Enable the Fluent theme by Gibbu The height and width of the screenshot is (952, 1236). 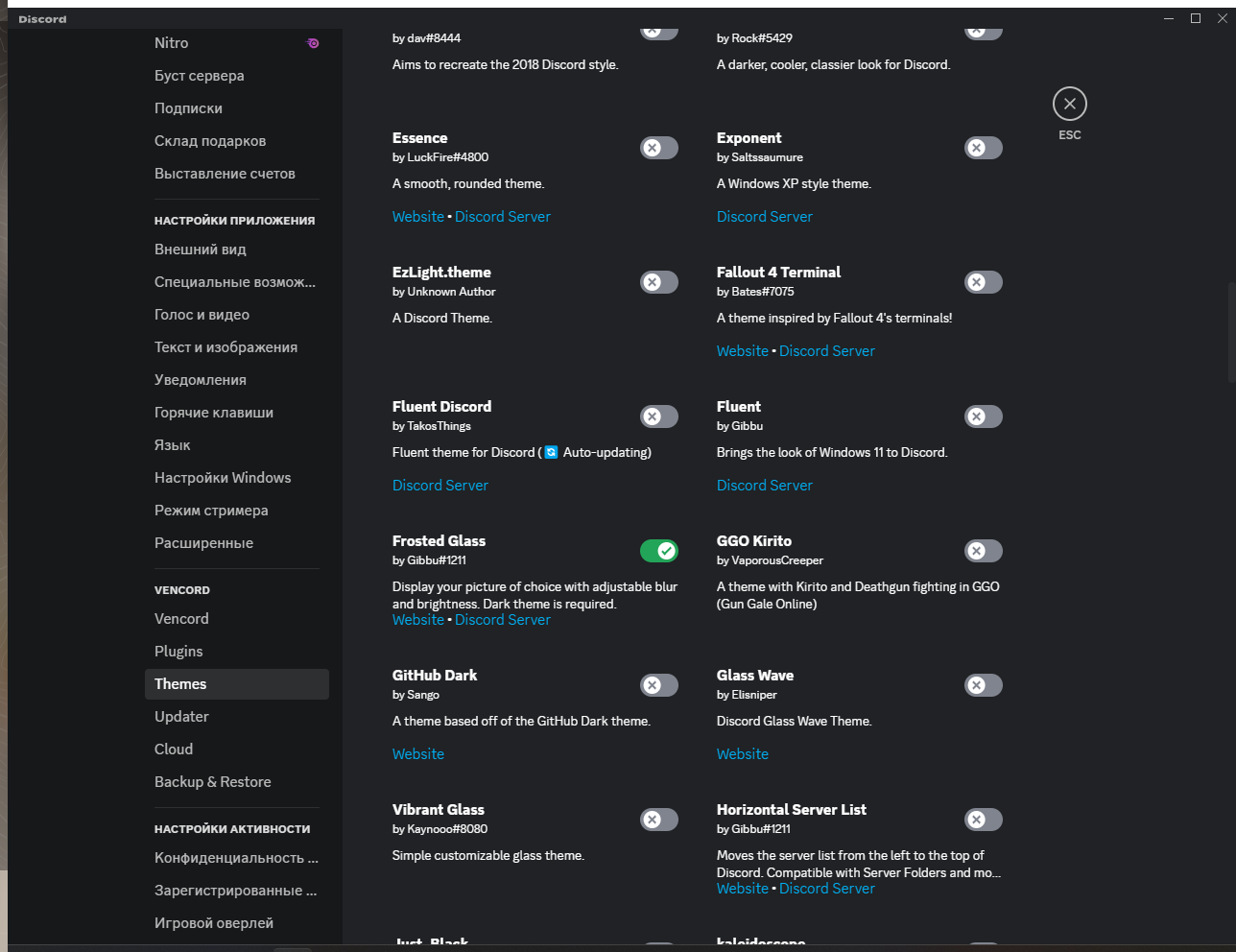coord(983,416)
